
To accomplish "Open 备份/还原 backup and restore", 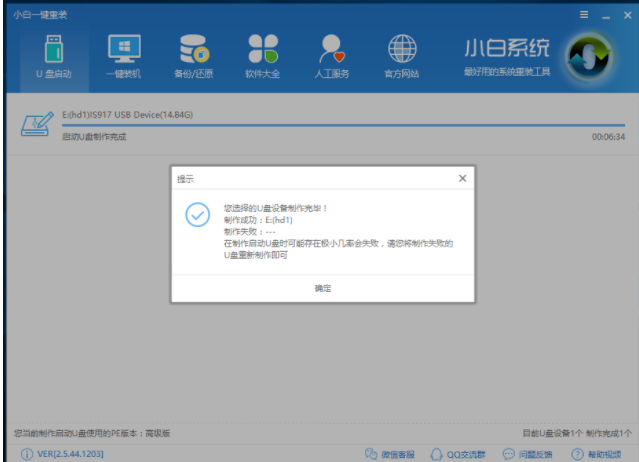I will point(193,56).
